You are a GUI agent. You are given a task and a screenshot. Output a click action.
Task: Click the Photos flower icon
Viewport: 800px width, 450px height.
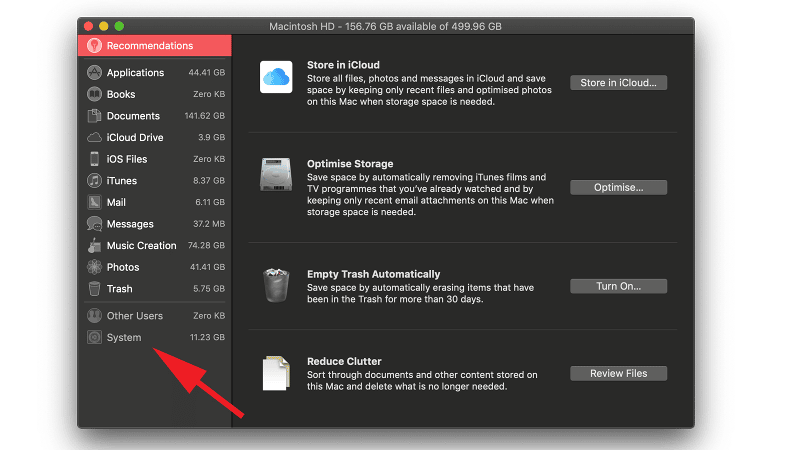94,267
